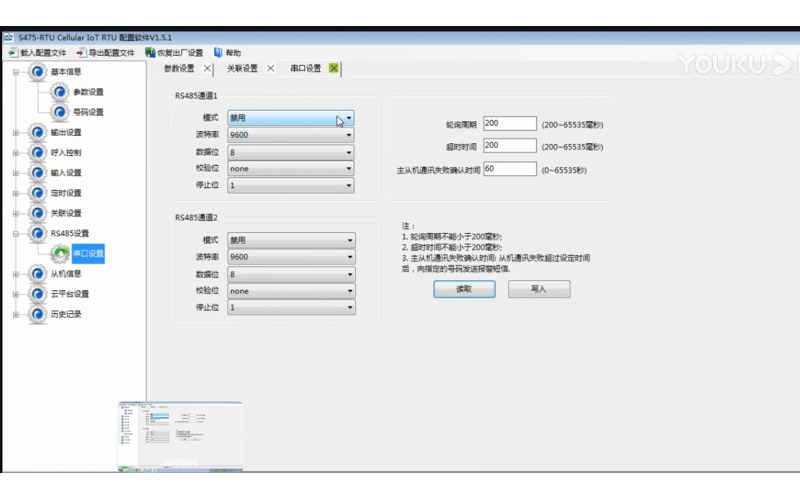800x500 pixels.
Task: Click the 读取 read button
Action: (x=464, y=289)
